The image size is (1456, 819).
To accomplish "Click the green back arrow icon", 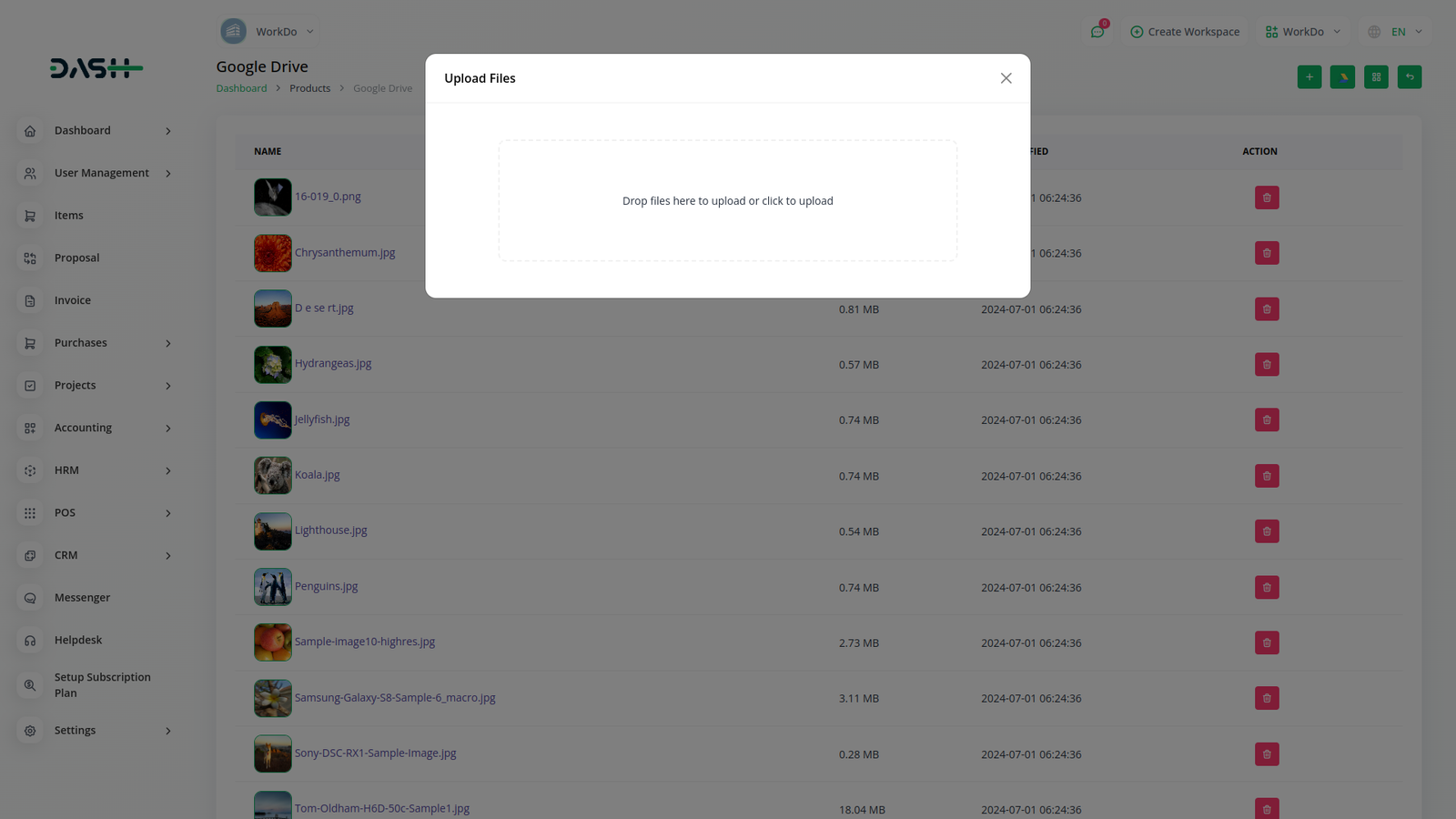I will coord(1410,77).
